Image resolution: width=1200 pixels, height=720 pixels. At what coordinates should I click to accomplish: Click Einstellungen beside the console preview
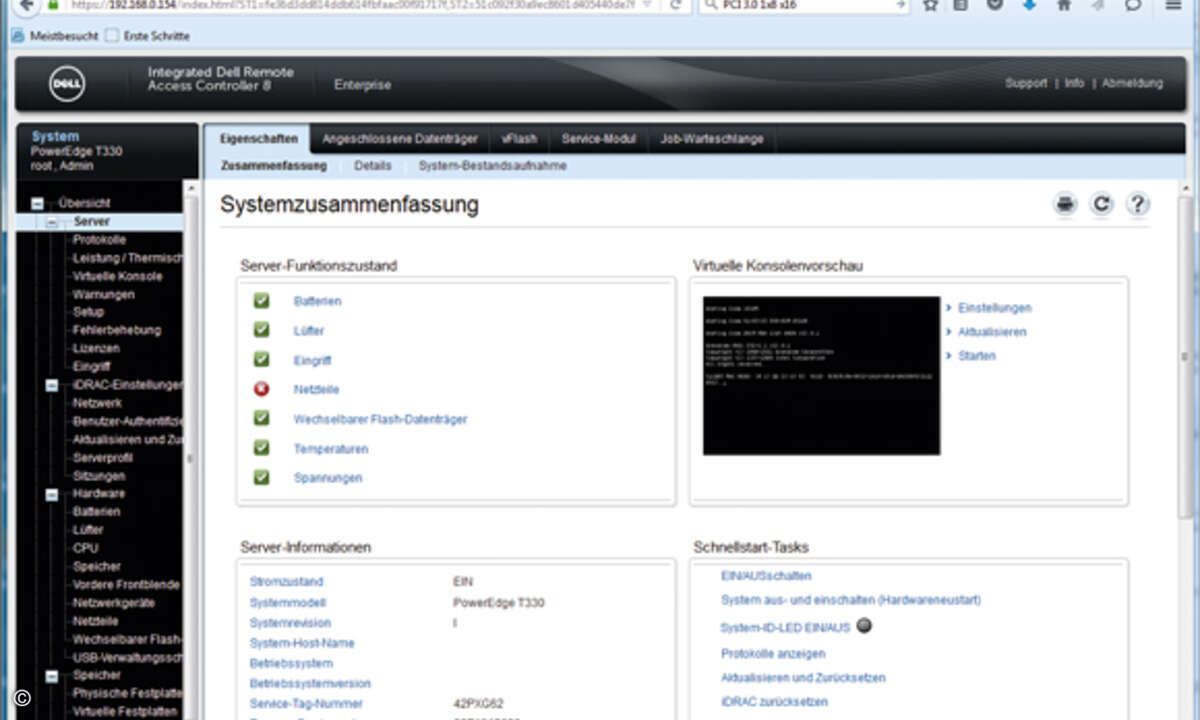pos(994,308)
